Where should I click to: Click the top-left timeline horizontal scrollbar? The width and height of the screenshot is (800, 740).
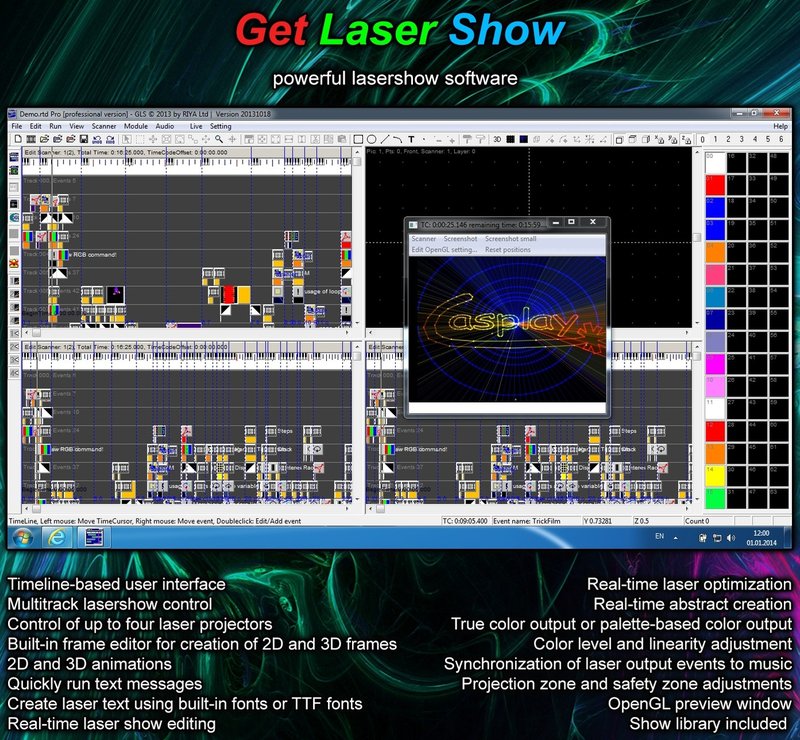pyautogui.click(x=187, y=333)
